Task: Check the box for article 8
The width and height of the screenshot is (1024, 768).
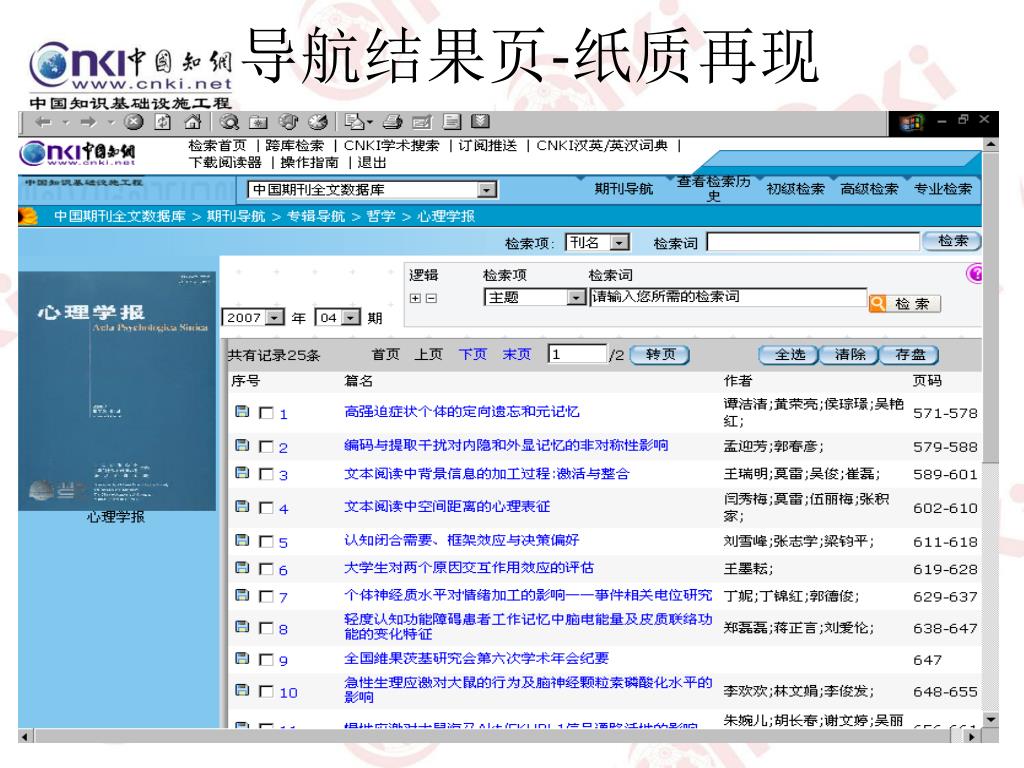Action: [x=266, y=628]
